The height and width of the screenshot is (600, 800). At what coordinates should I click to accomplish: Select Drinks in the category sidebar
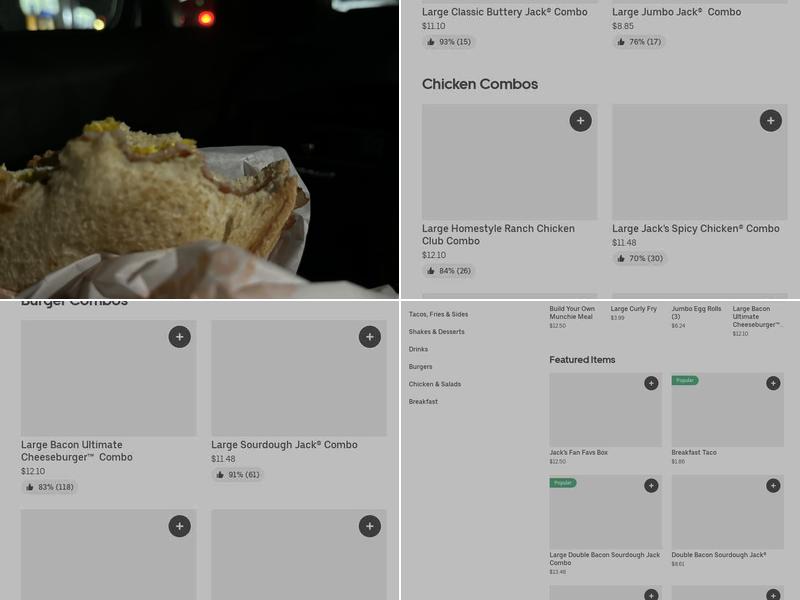418,349
